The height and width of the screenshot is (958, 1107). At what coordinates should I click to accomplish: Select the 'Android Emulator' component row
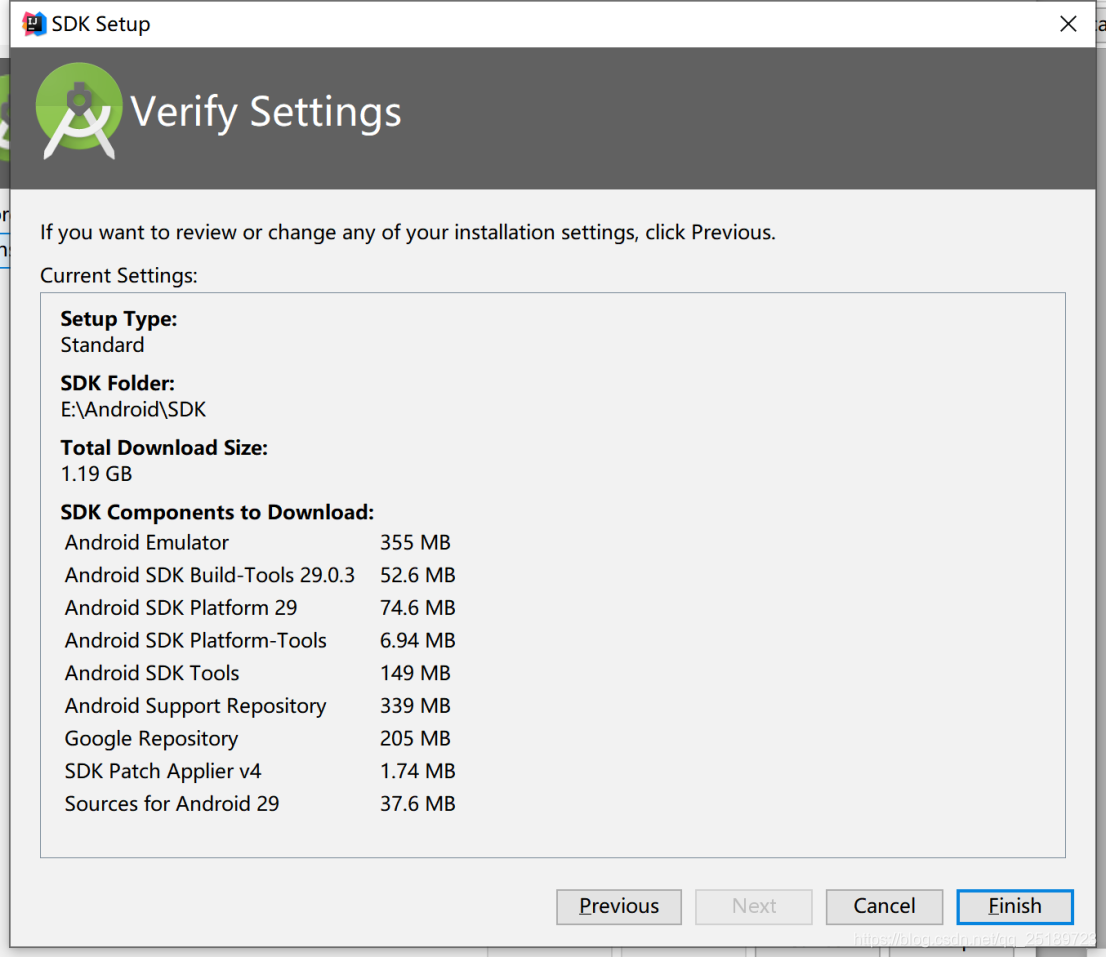point(258,542)
